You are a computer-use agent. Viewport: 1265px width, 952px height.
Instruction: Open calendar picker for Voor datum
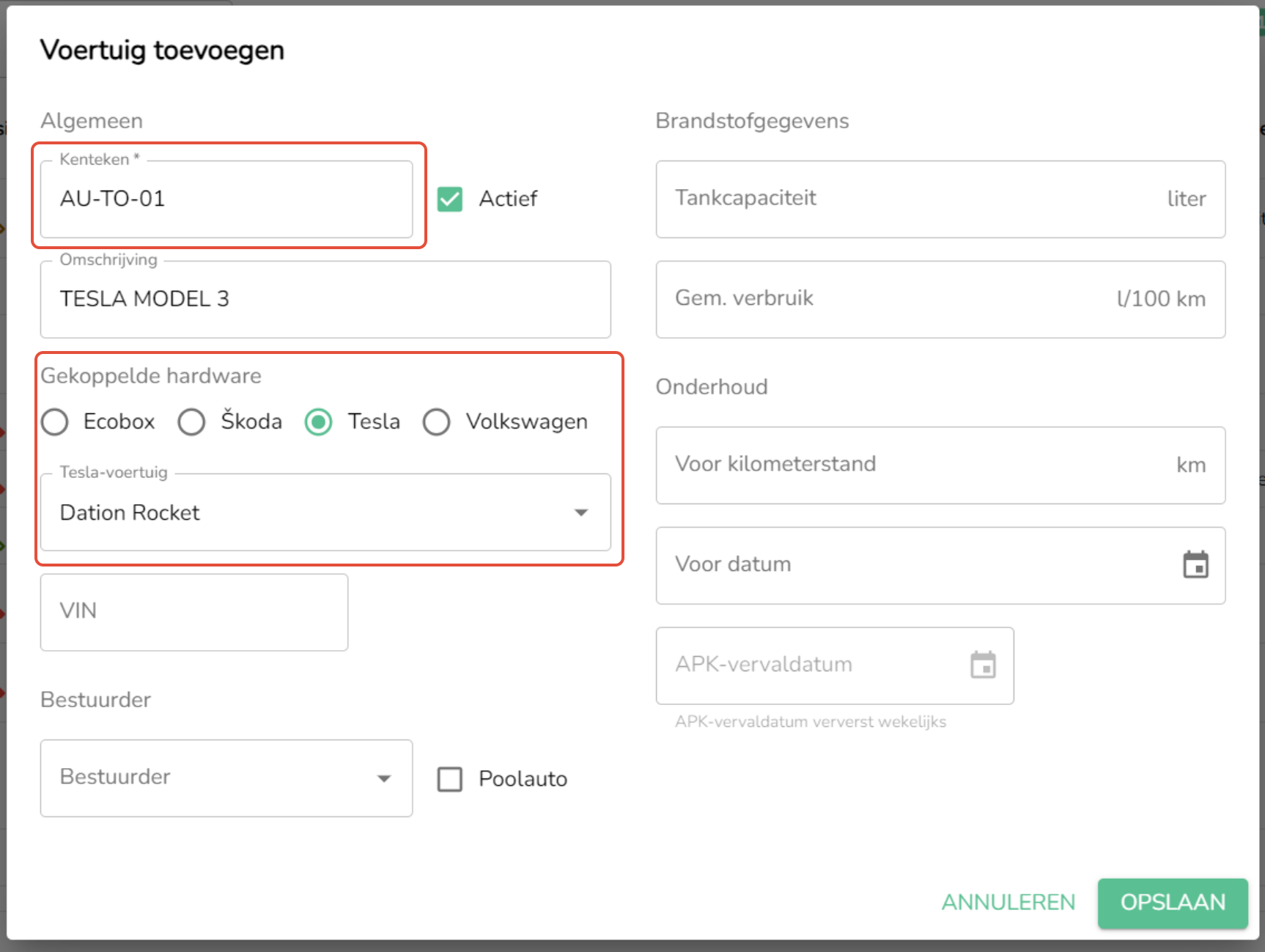(x=1195, y=565)
